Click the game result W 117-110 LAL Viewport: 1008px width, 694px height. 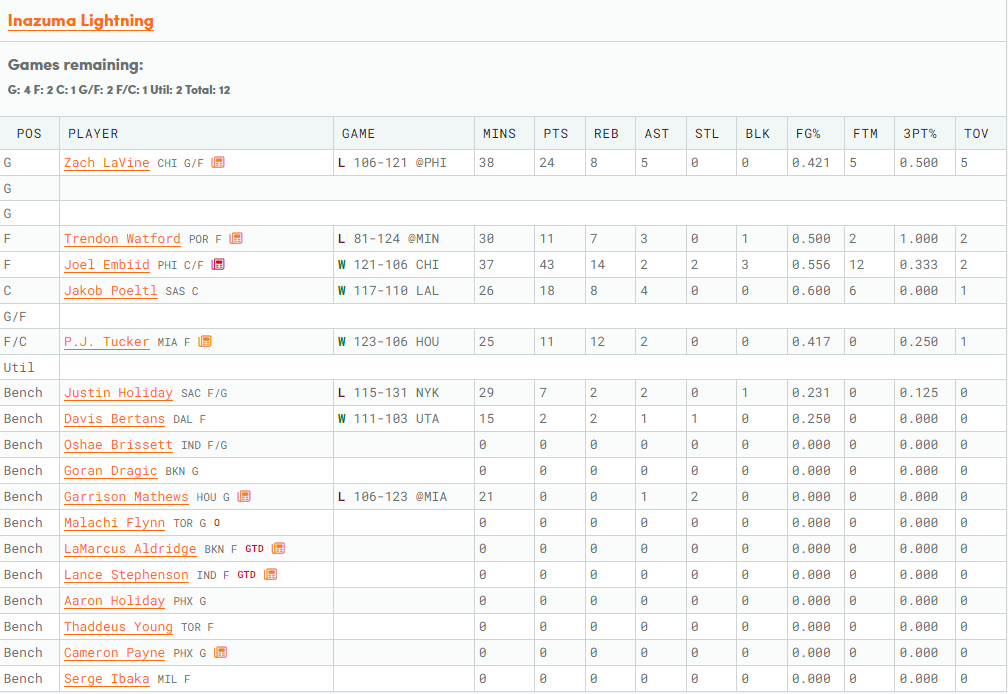click(388, 290)
